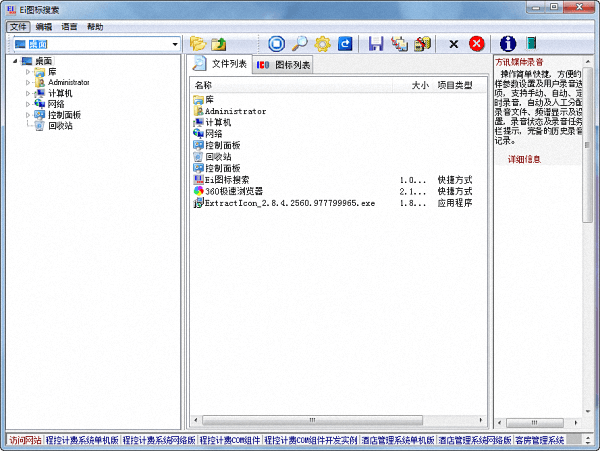Image resolution: width=600 pixels, height=451 pixels.
Task: Open the 文件 menu
Action: click(18, 27)
